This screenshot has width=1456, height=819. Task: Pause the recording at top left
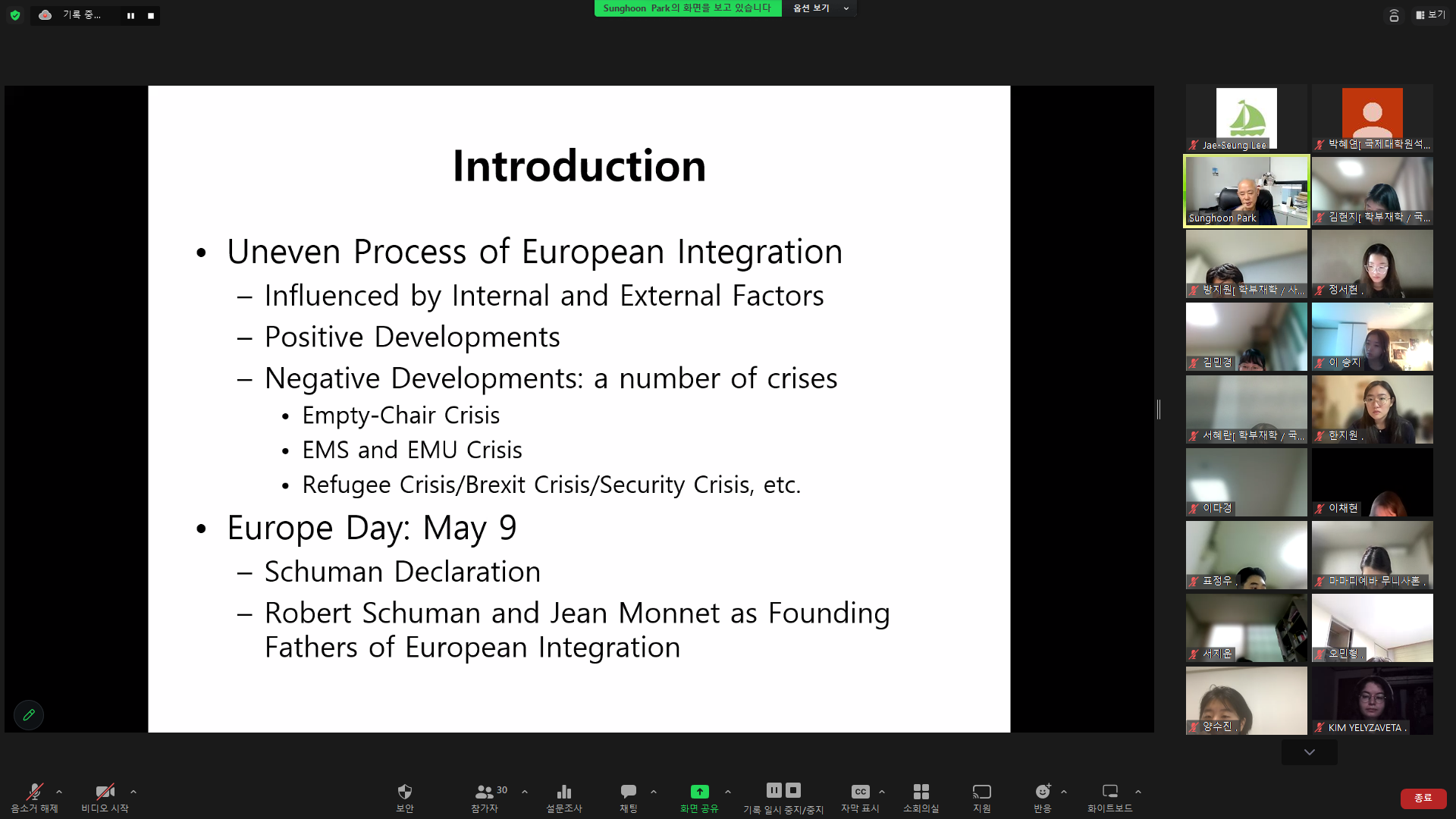130,16
